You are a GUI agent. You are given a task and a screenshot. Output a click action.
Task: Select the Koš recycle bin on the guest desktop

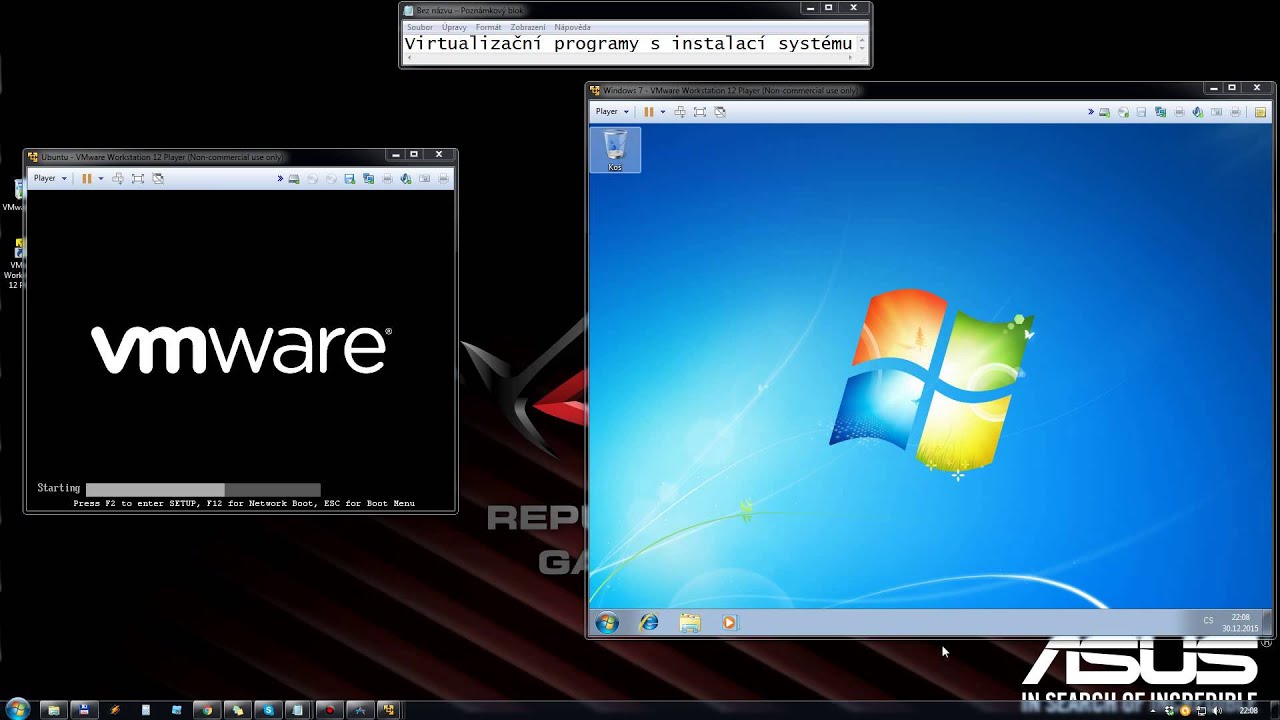click(x=615, y=150)
